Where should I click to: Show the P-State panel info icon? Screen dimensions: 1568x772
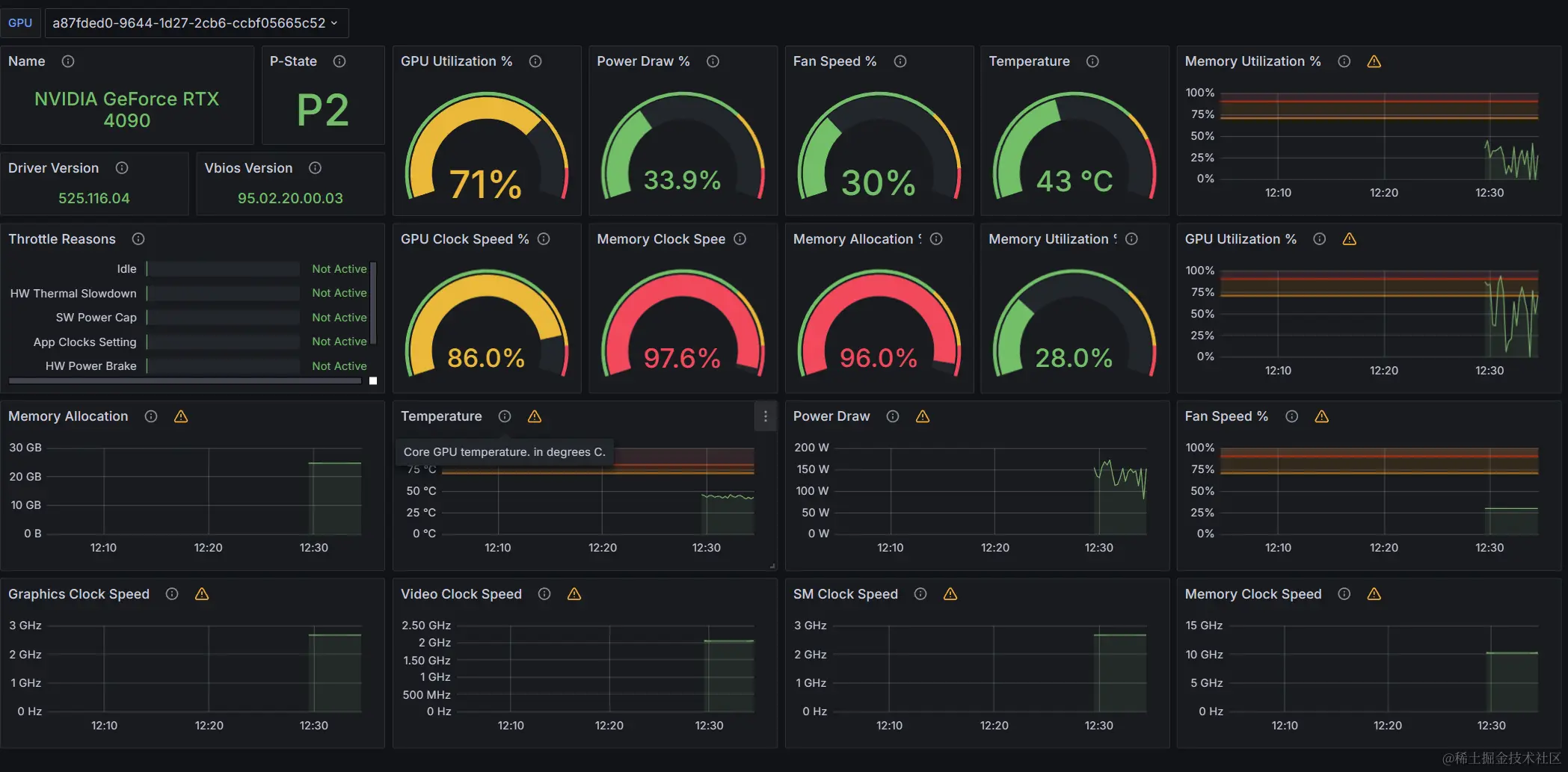click(339, 61)
